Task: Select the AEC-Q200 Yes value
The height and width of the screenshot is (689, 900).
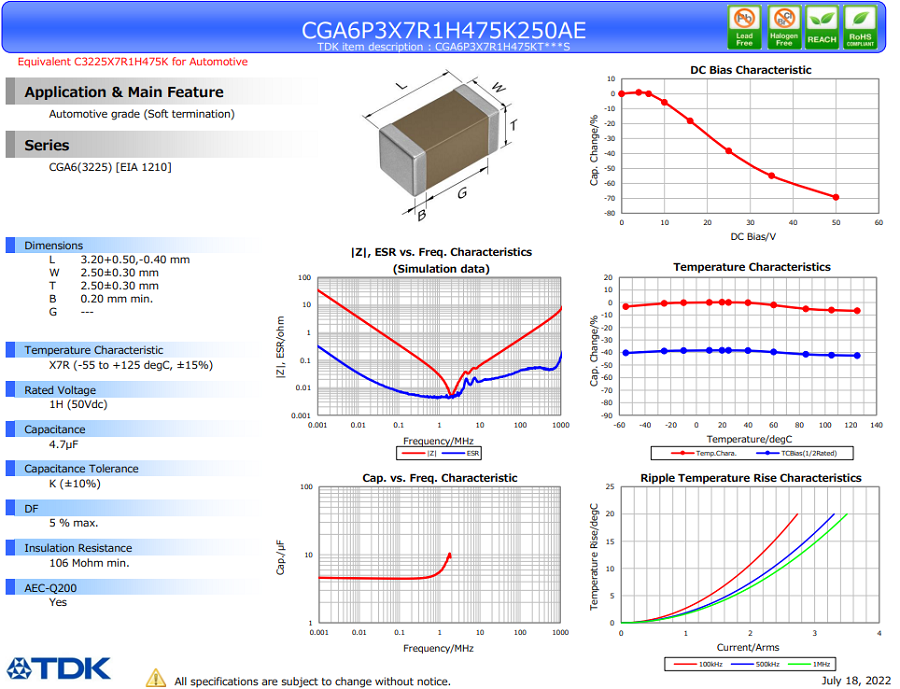Action: click(x=57, y=602)
